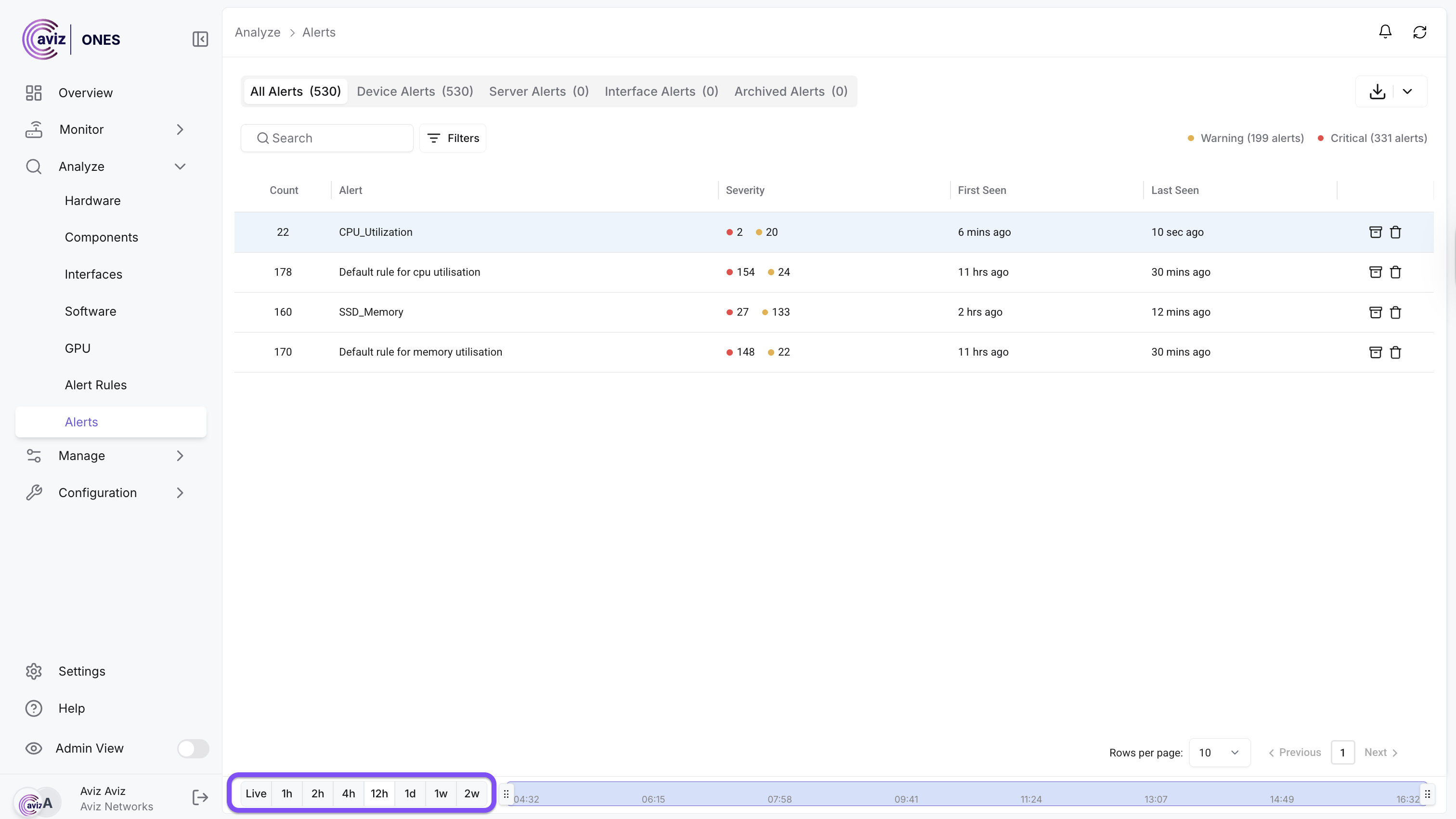
Task: Open the Rows per page dropdown
Action: point(1219,752)
